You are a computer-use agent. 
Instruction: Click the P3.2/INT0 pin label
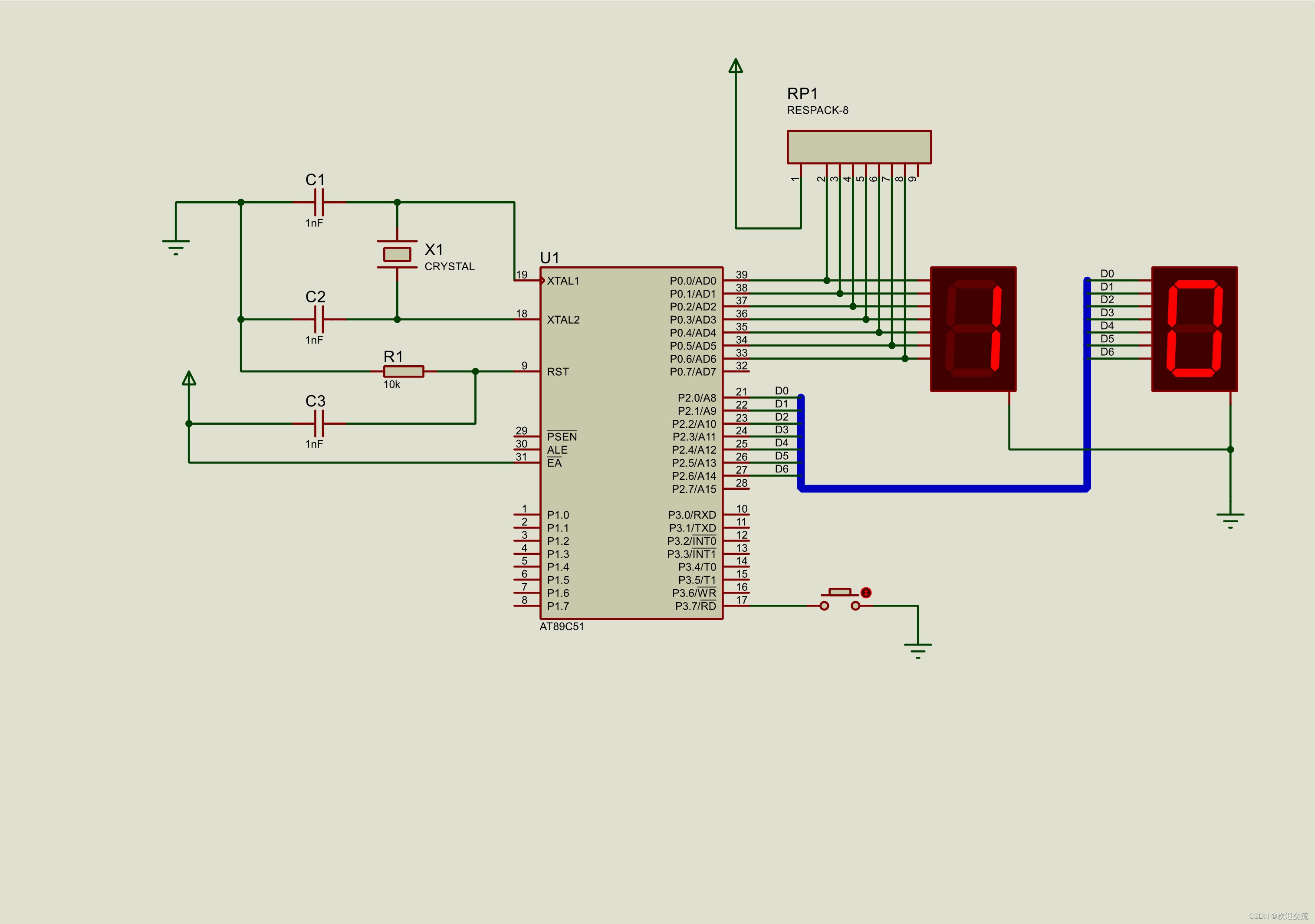pos(691,541)
